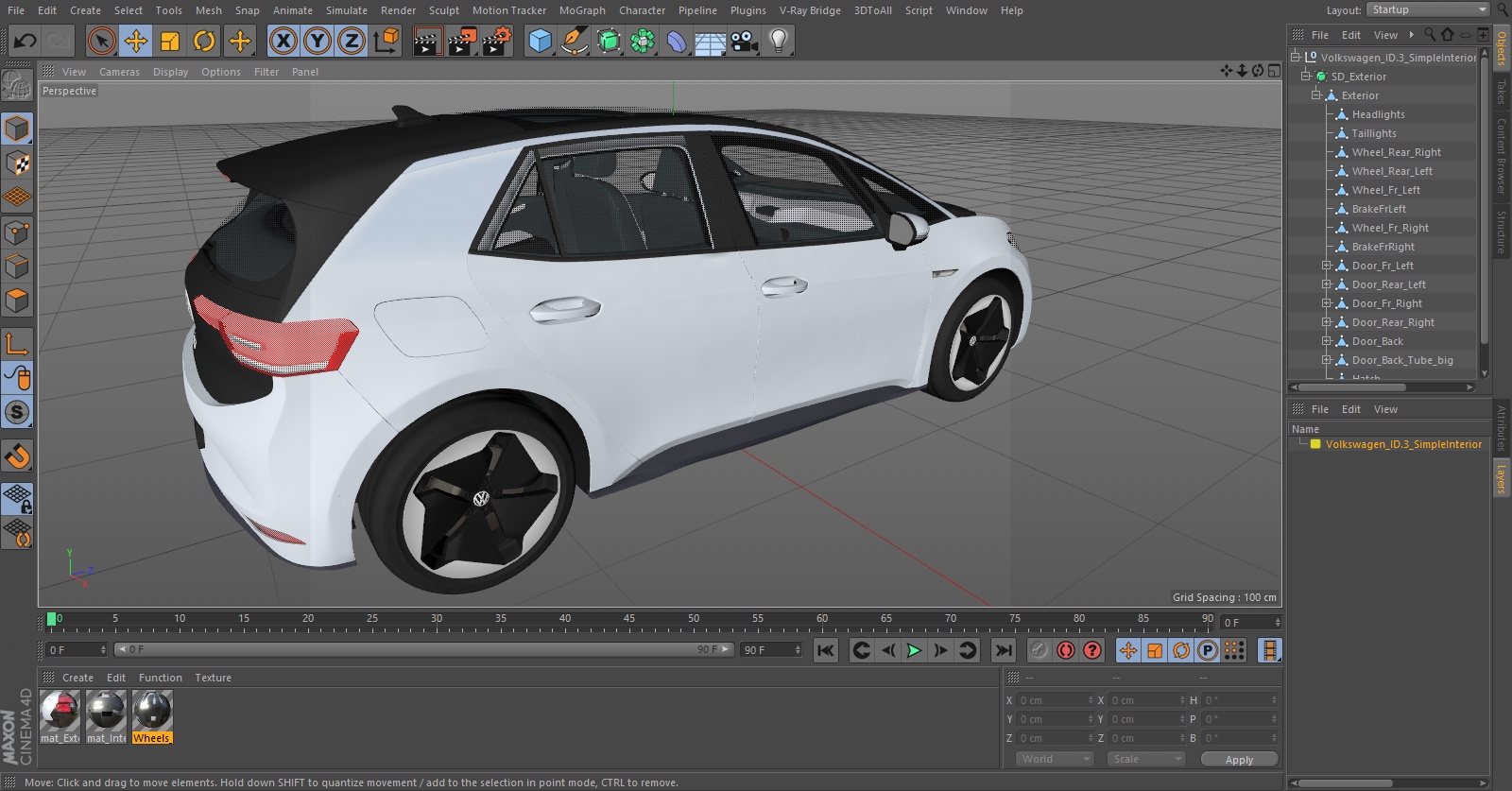Screen dimensions: 1512x791
Task: Toggle the X axis lock
Action: (x=283, y=41)
